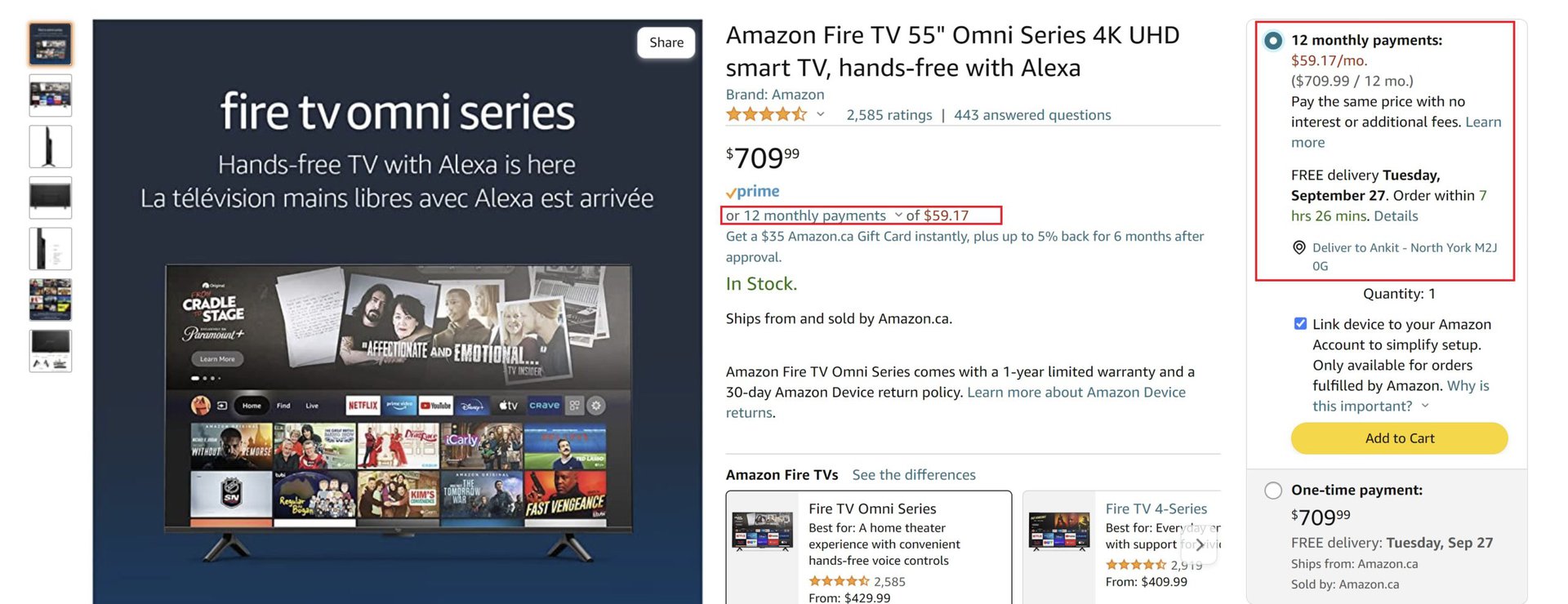Click the star rating icons under the title
The image size is (1568, 604).
tap(766, 115)
